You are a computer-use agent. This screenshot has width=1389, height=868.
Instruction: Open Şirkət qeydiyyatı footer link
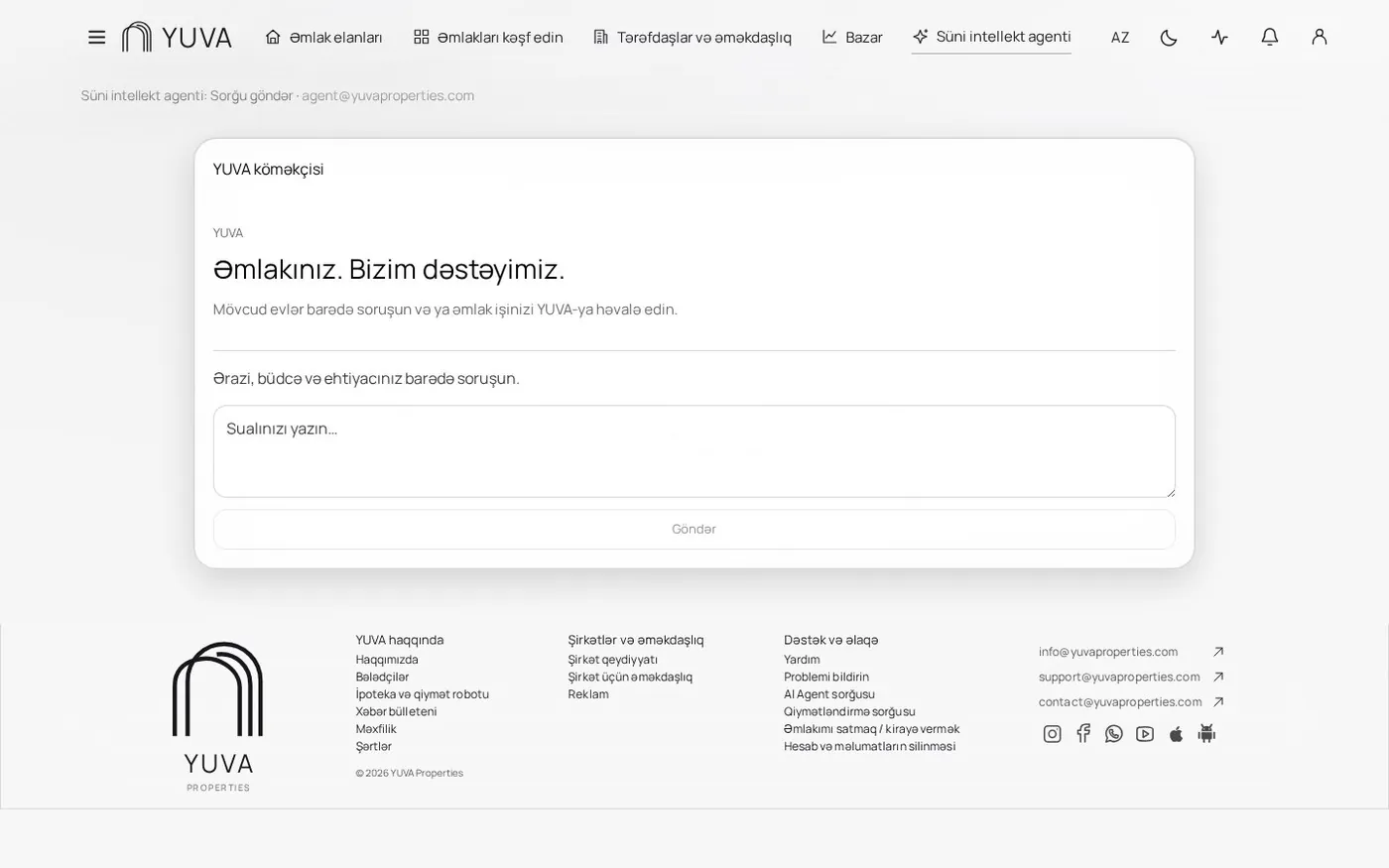click(613, 660)
